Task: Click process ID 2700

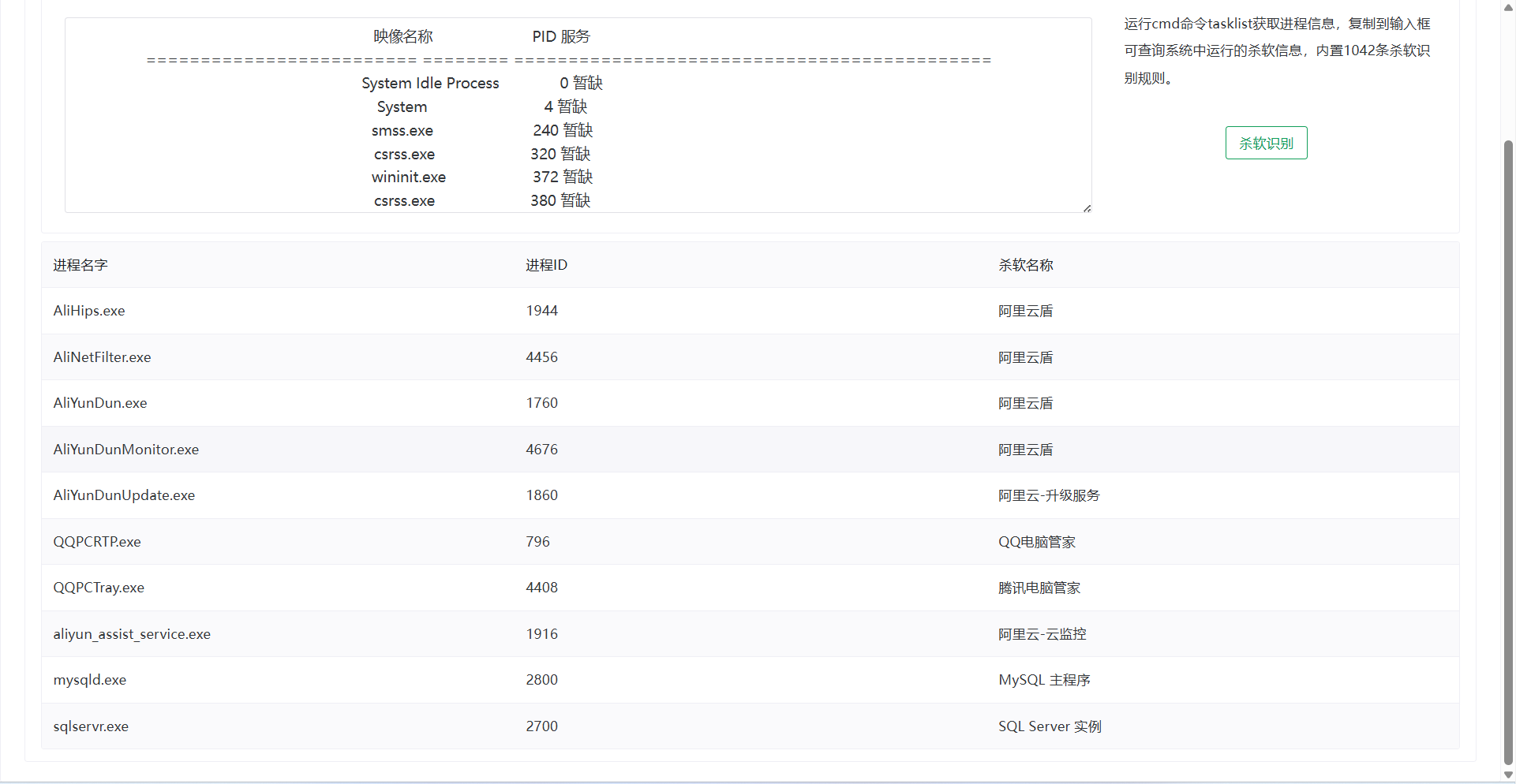Action: (542, 726)
